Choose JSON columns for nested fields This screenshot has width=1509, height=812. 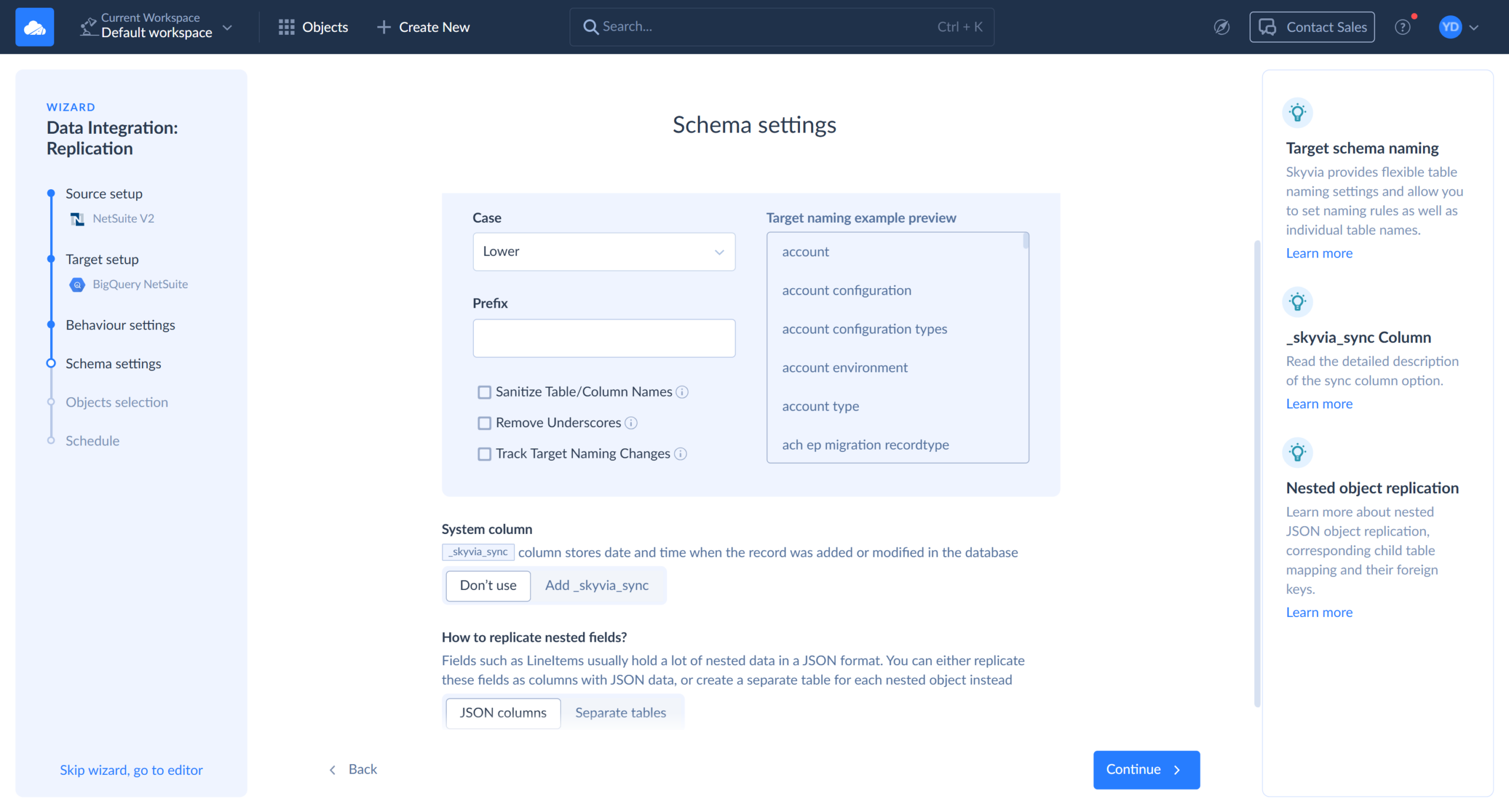[x=503, y=713]
